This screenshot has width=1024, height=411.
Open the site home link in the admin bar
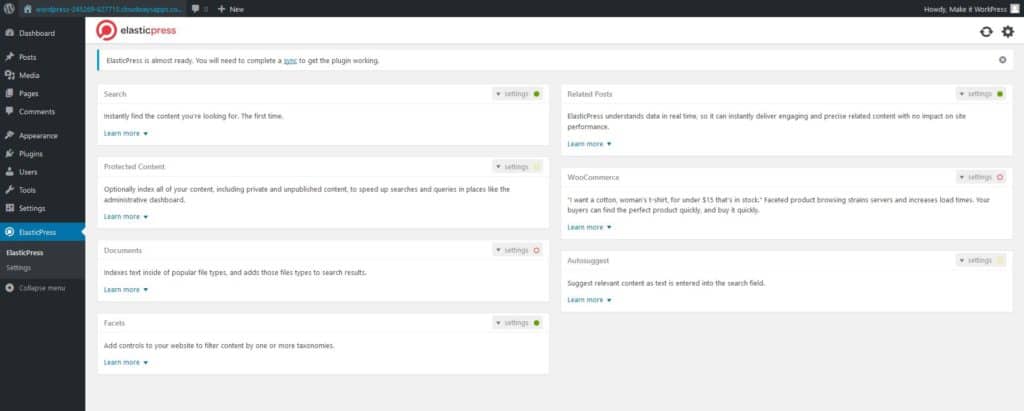103,9
